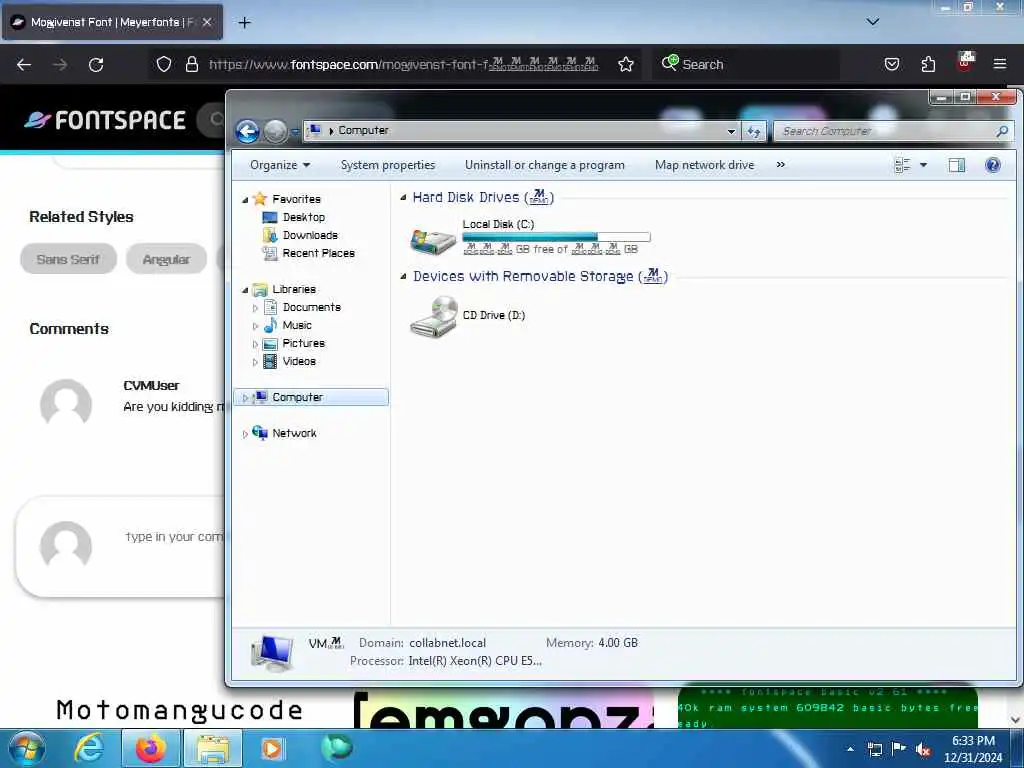Screen dimensions: 1024x768
Task: Select the Sans Serif style tag
Action: [x=69, y=259]
